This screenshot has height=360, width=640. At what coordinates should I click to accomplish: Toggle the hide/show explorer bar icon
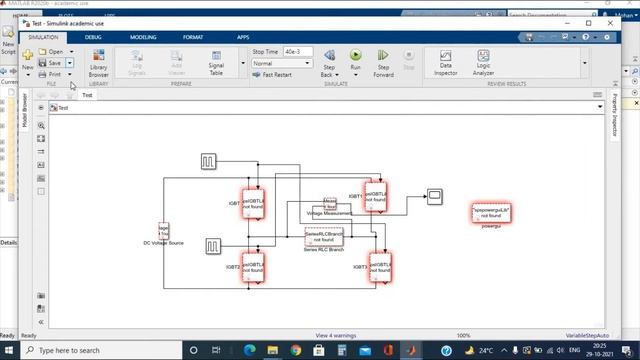click(41, 107)
